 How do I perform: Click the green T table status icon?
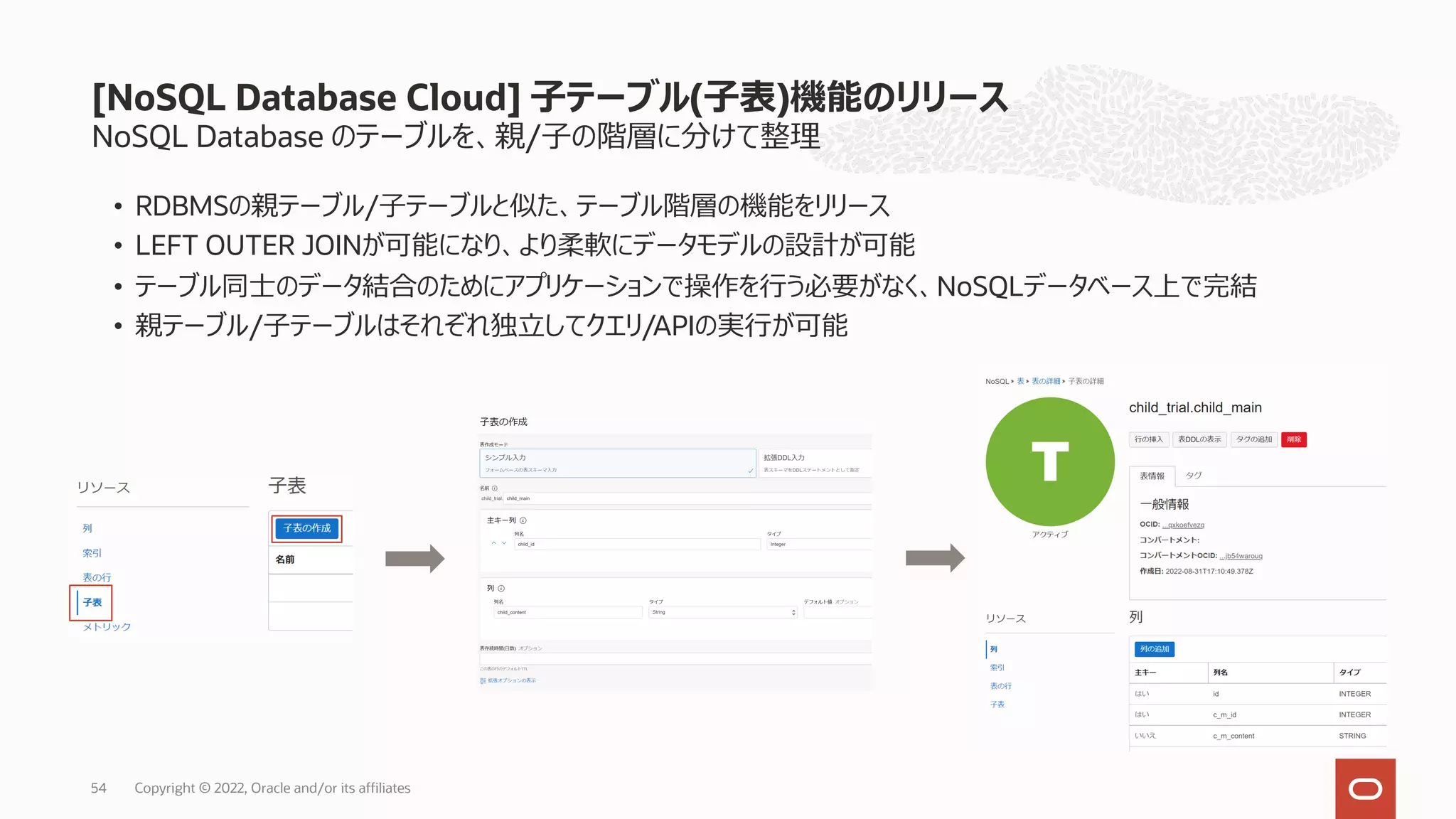(x=1050, y=461)
